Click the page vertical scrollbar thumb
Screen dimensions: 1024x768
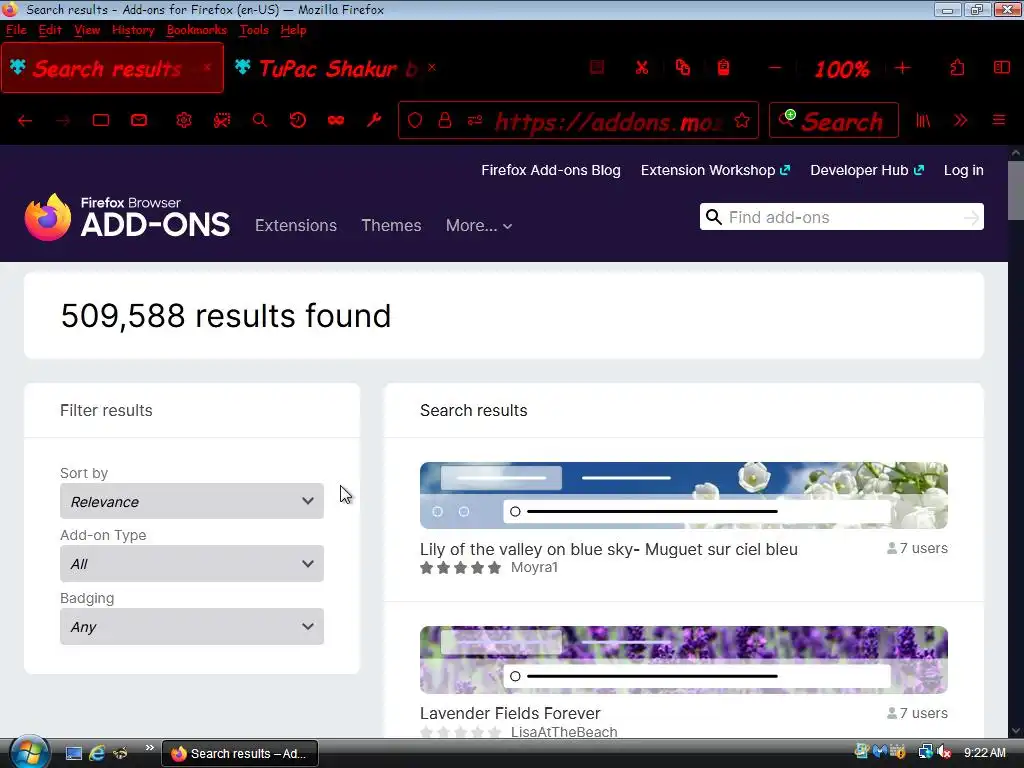(1016, 190)
